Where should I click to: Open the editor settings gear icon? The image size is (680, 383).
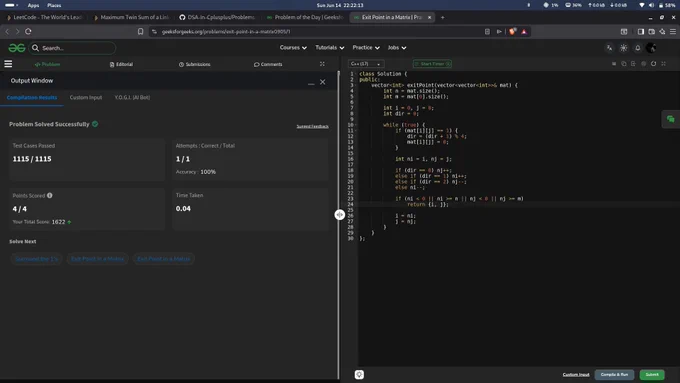click(x=643, y=64)
